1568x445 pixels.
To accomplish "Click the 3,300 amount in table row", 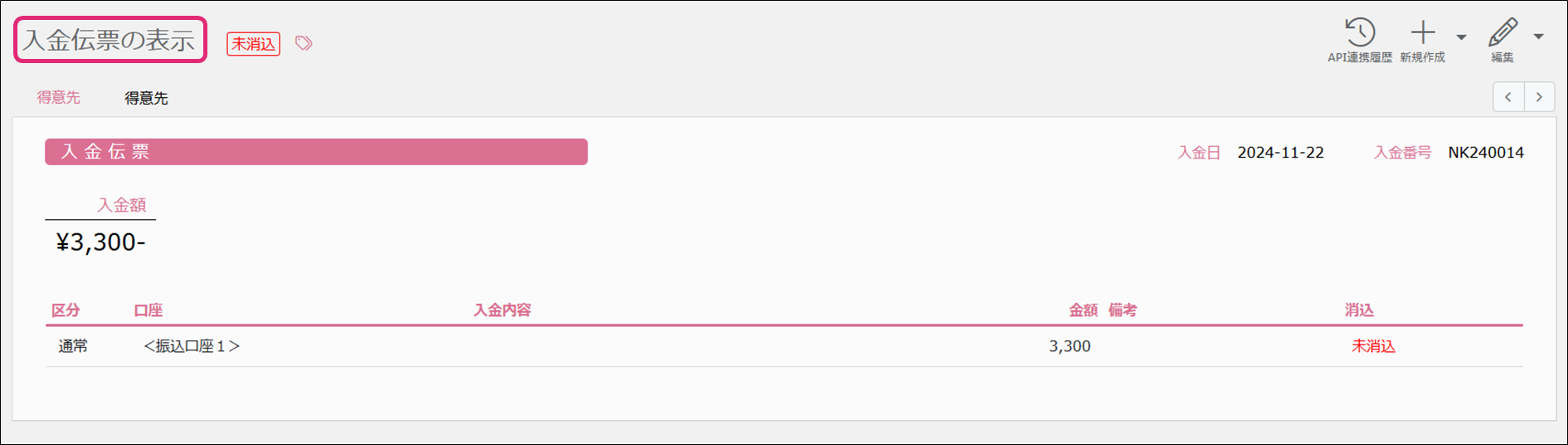I will pyautogui.click(x=1069, y=346).
